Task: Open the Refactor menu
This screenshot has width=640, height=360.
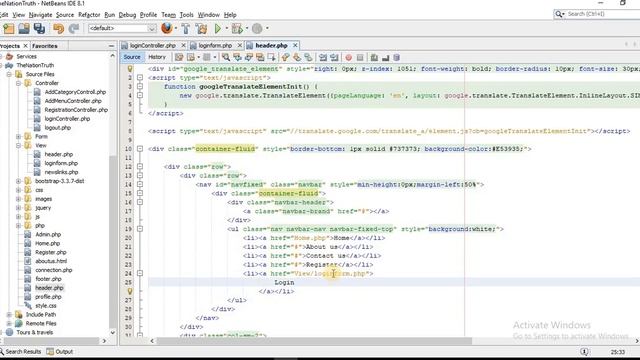Action: pyautogui.click(x=89, y=15)
